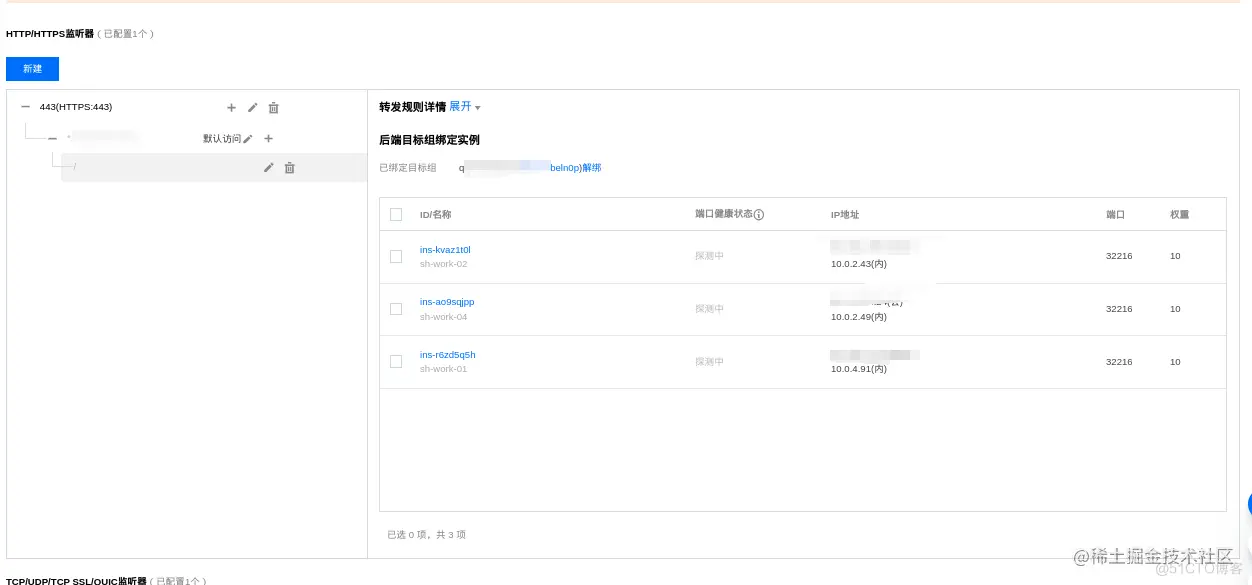
Task: Click IP 10.0.4.91(内) cell
Action: [859, 369]
